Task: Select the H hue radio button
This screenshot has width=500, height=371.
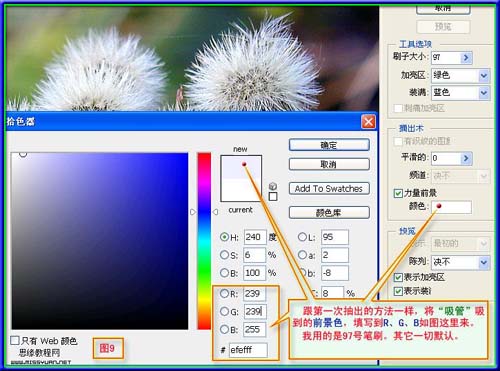Action: [x=224, y=237]
